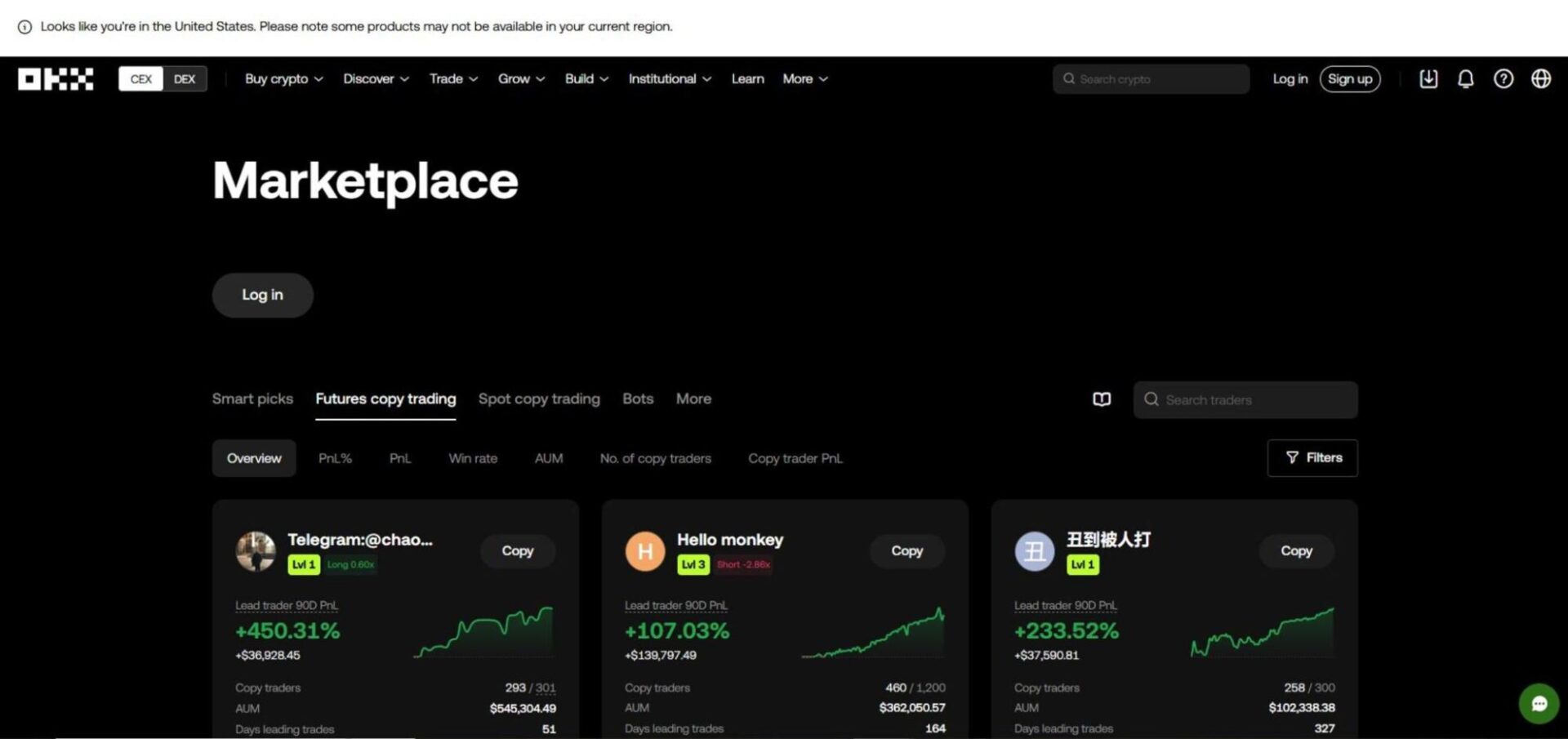Open the help question mark icon

[x=1503, y=79]
